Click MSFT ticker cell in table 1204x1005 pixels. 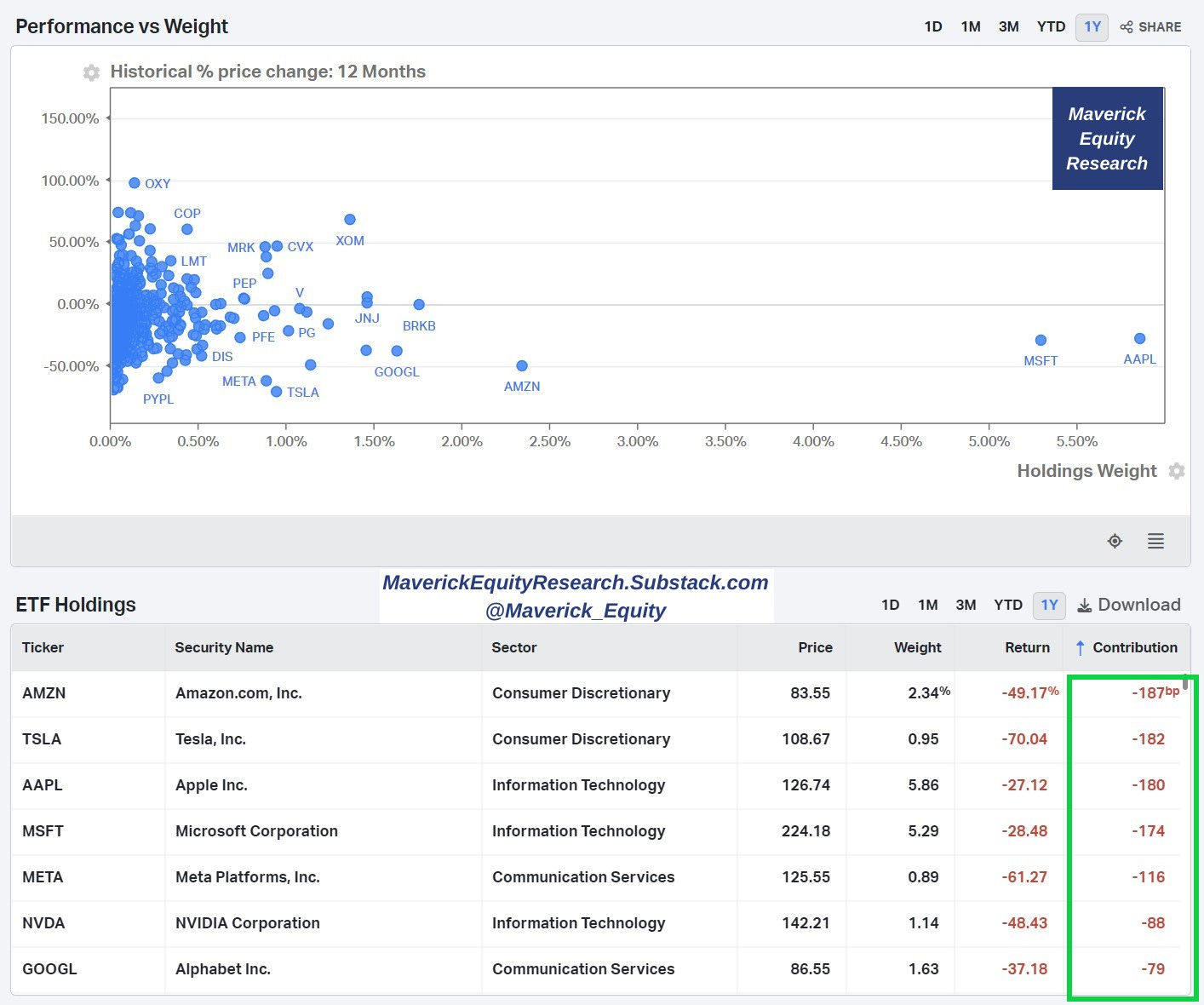[x=43, y=831]
